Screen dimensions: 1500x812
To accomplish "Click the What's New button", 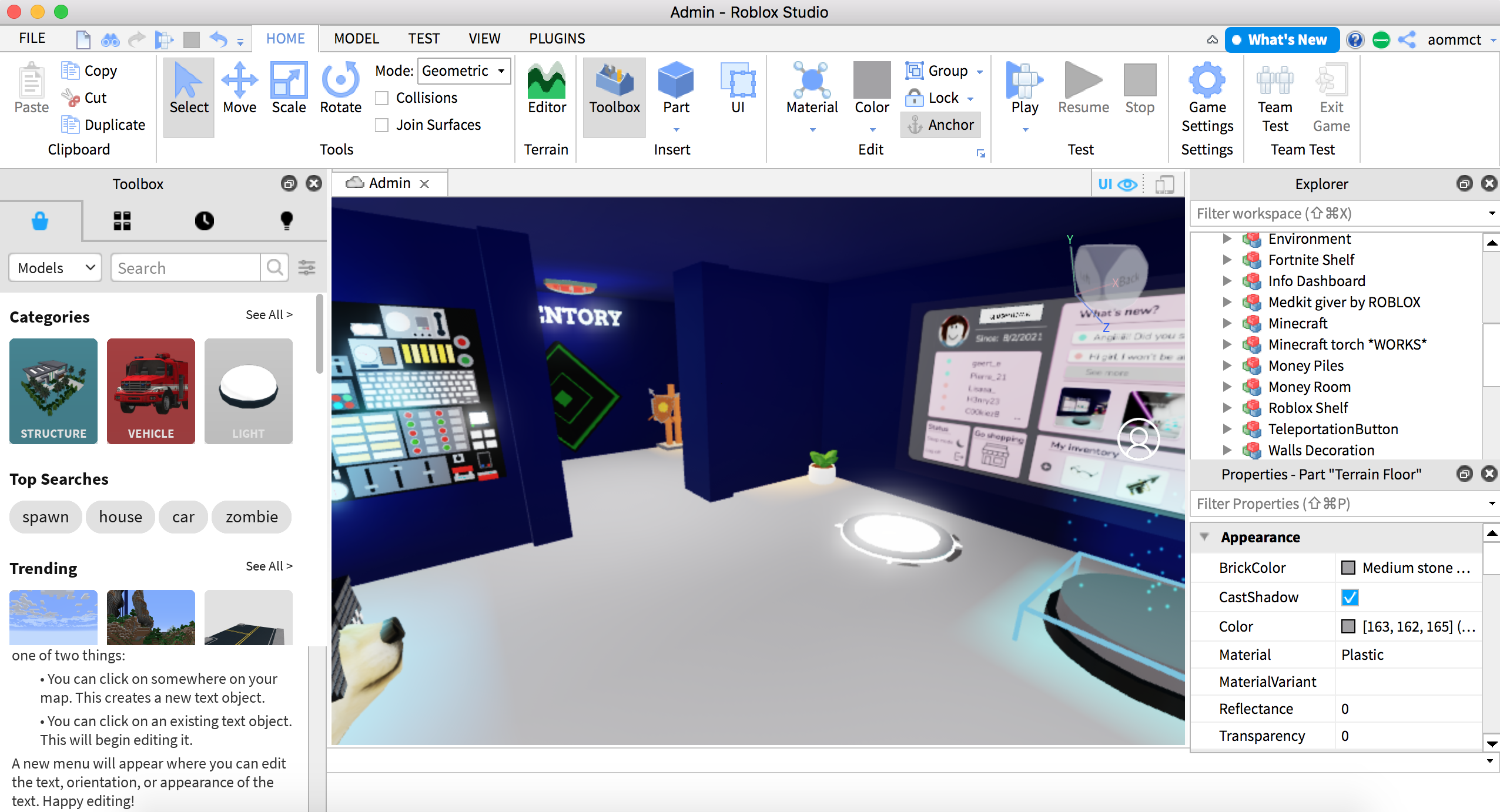I will tap(1282, 39).
